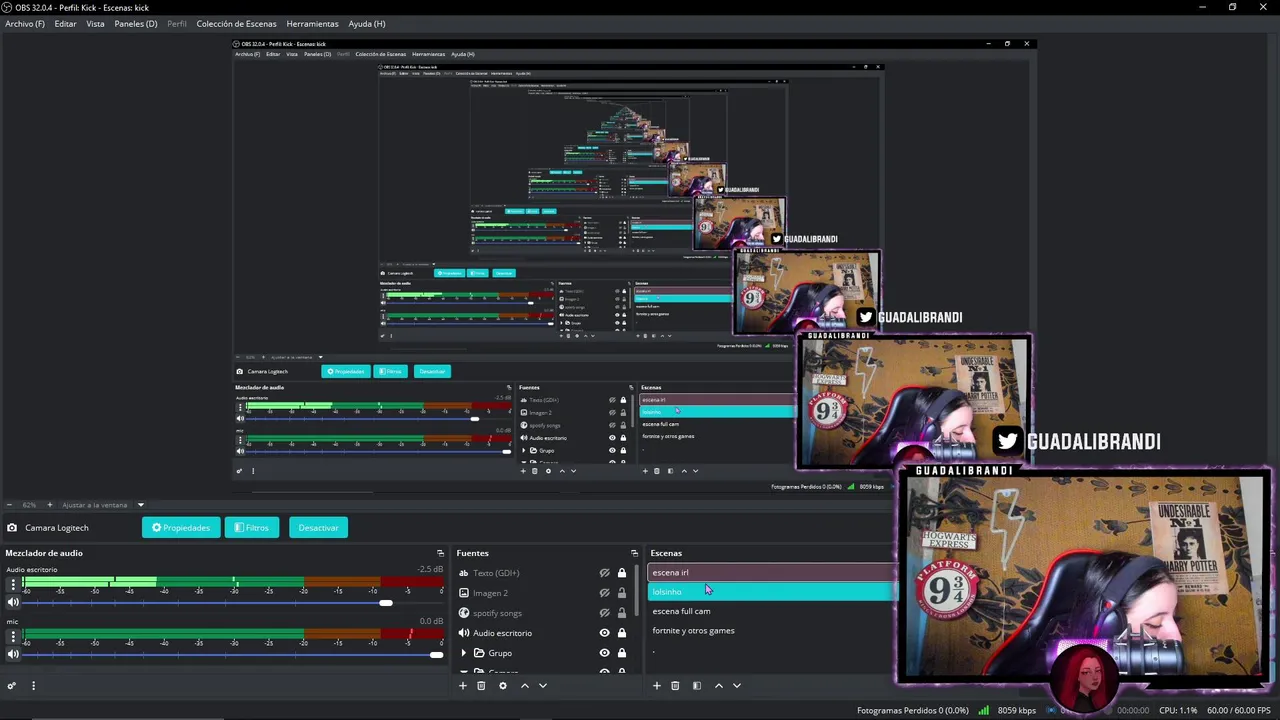Pop out the Mezclador de audio dock
The height and width of the screenshot is (720, 1280).
tap(440, 553)
